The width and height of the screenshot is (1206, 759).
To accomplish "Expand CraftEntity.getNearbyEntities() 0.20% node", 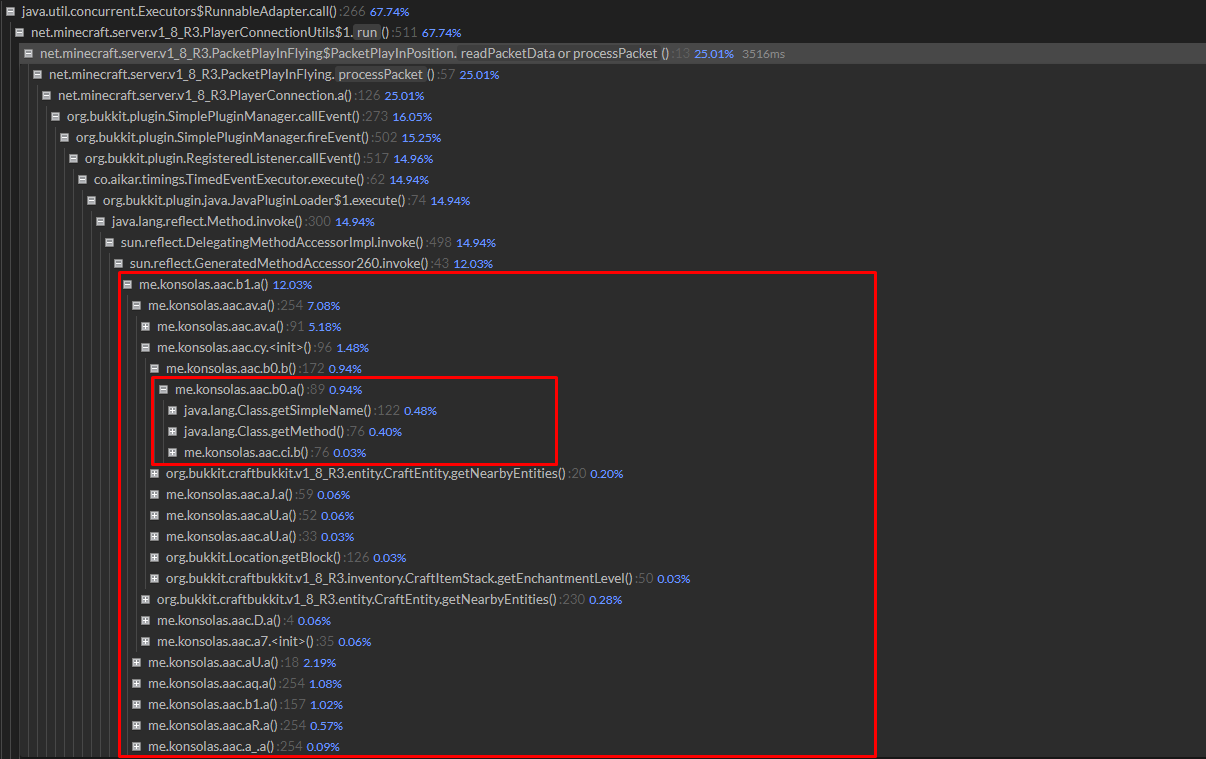I will [155, 473].
